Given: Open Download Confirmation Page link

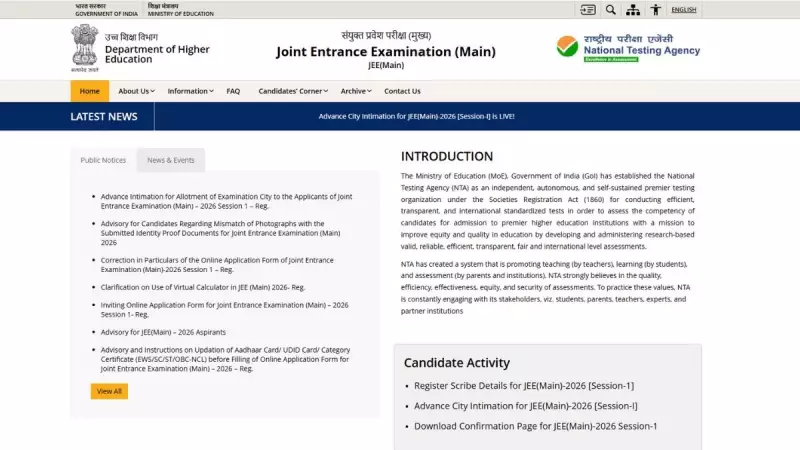Looking at the screenshot, I should click(x=535, y=426).
